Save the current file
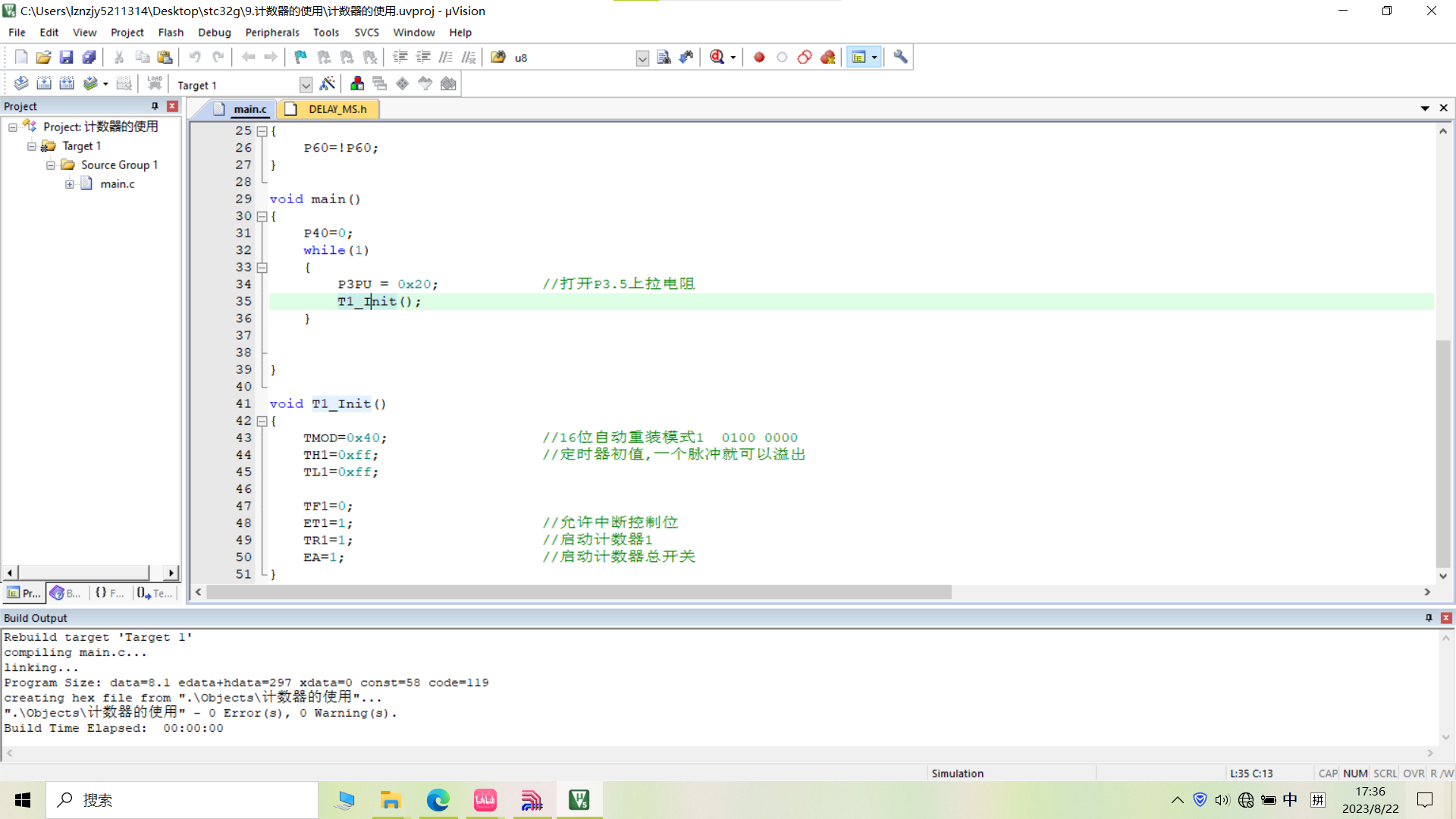The width and height of the screenshot is (1456, 819). (x=66, y=57)
